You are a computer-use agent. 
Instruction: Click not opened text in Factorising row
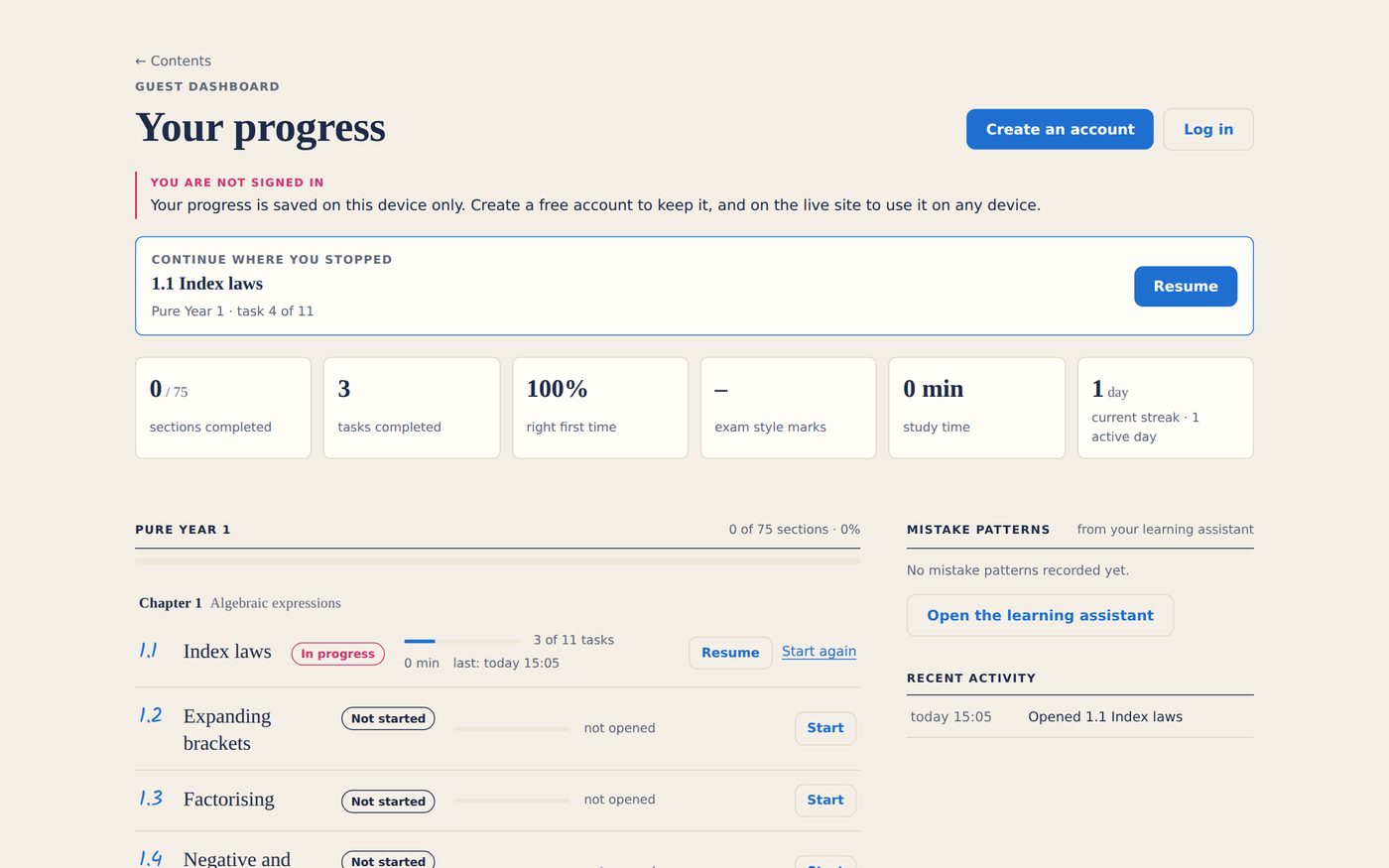[619, 800]
